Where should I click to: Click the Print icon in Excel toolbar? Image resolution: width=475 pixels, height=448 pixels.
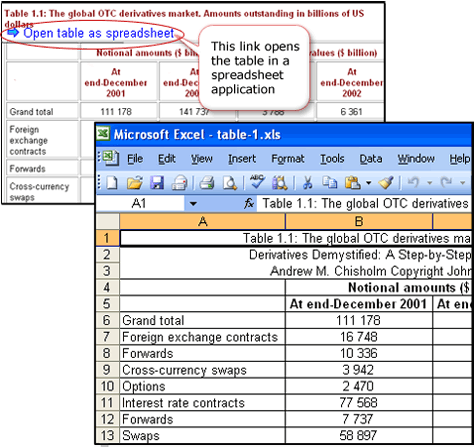[x=207, y=183]
